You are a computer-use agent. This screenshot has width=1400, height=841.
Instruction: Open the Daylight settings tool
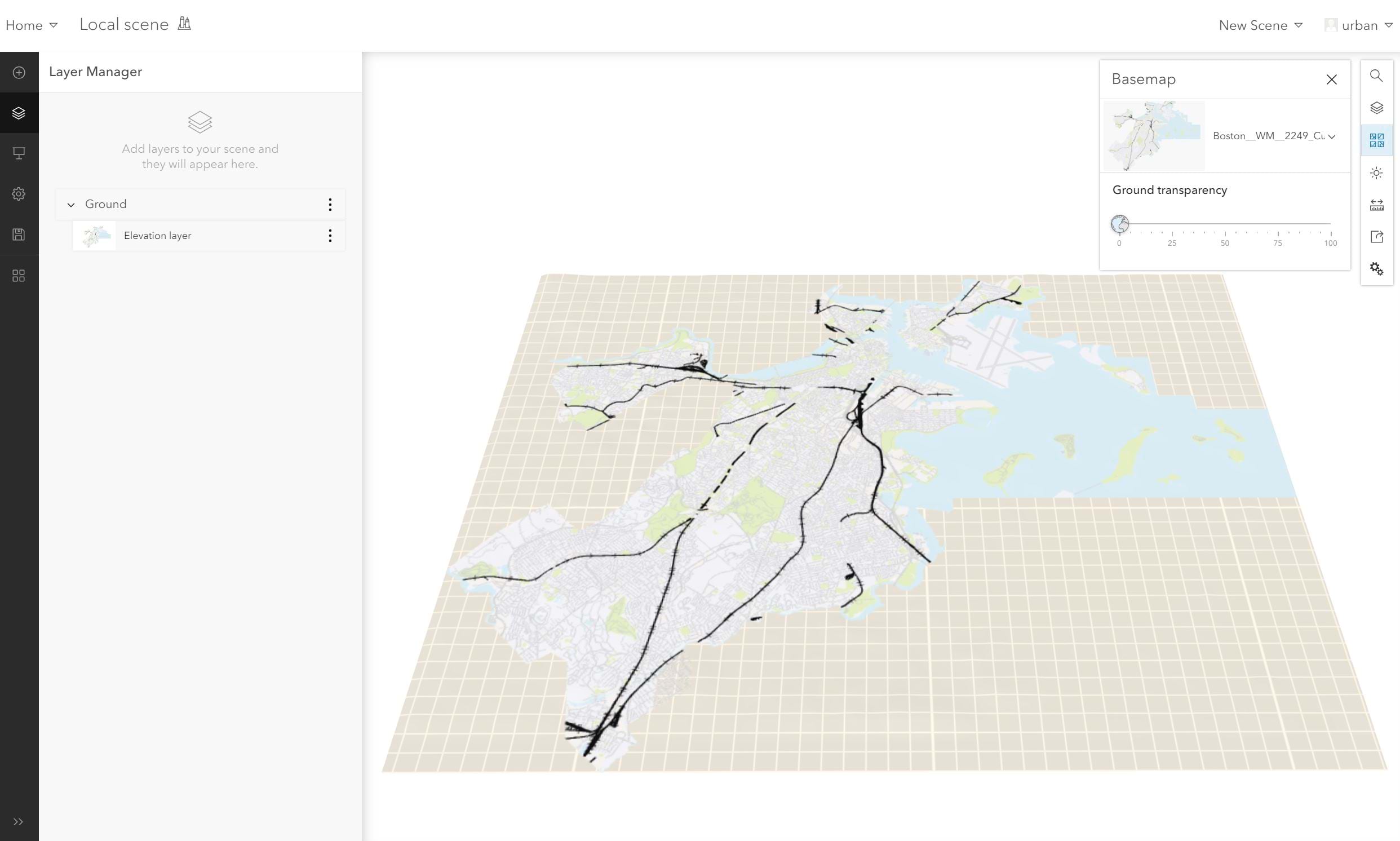1377,172
